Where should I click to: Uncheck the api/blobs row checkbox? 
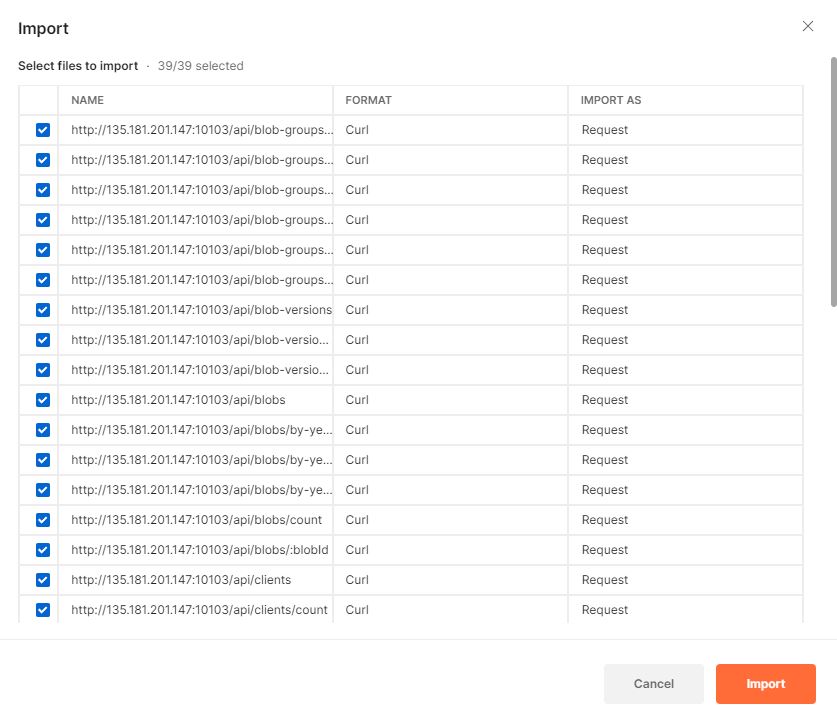coord(43,400)
